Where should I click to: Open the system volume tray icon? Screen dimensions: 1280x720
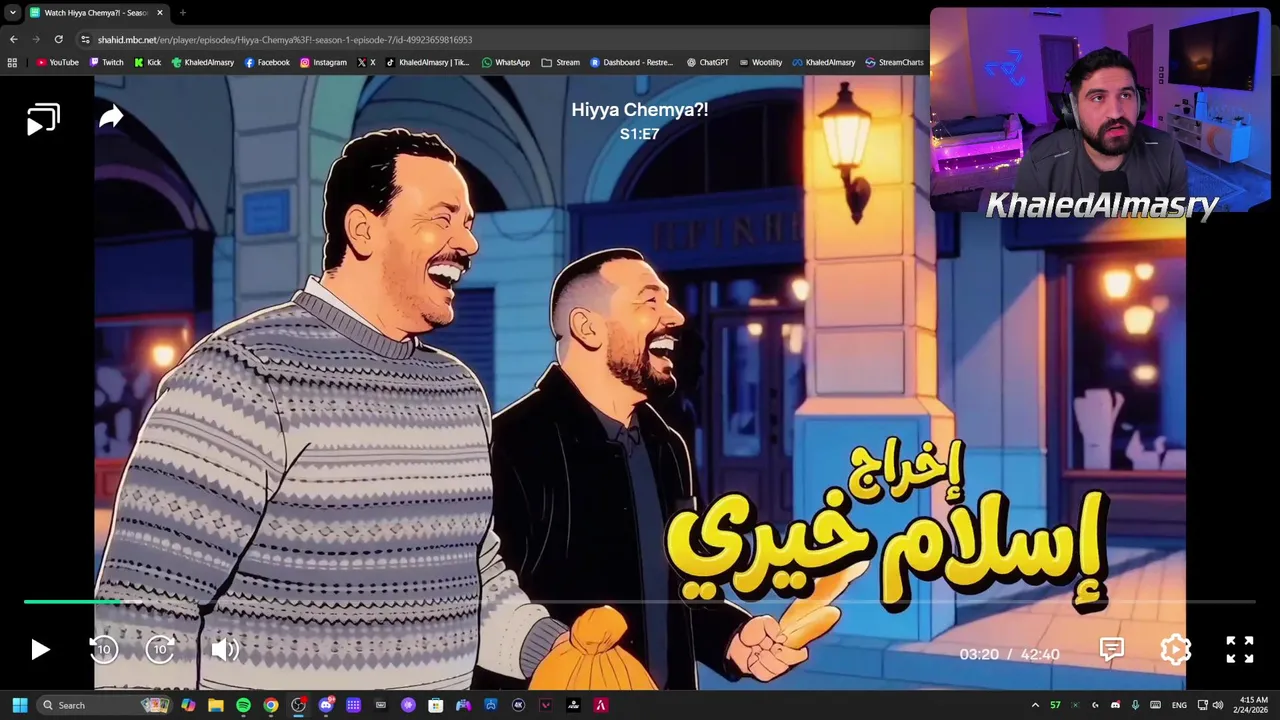tap(1218, 705)
